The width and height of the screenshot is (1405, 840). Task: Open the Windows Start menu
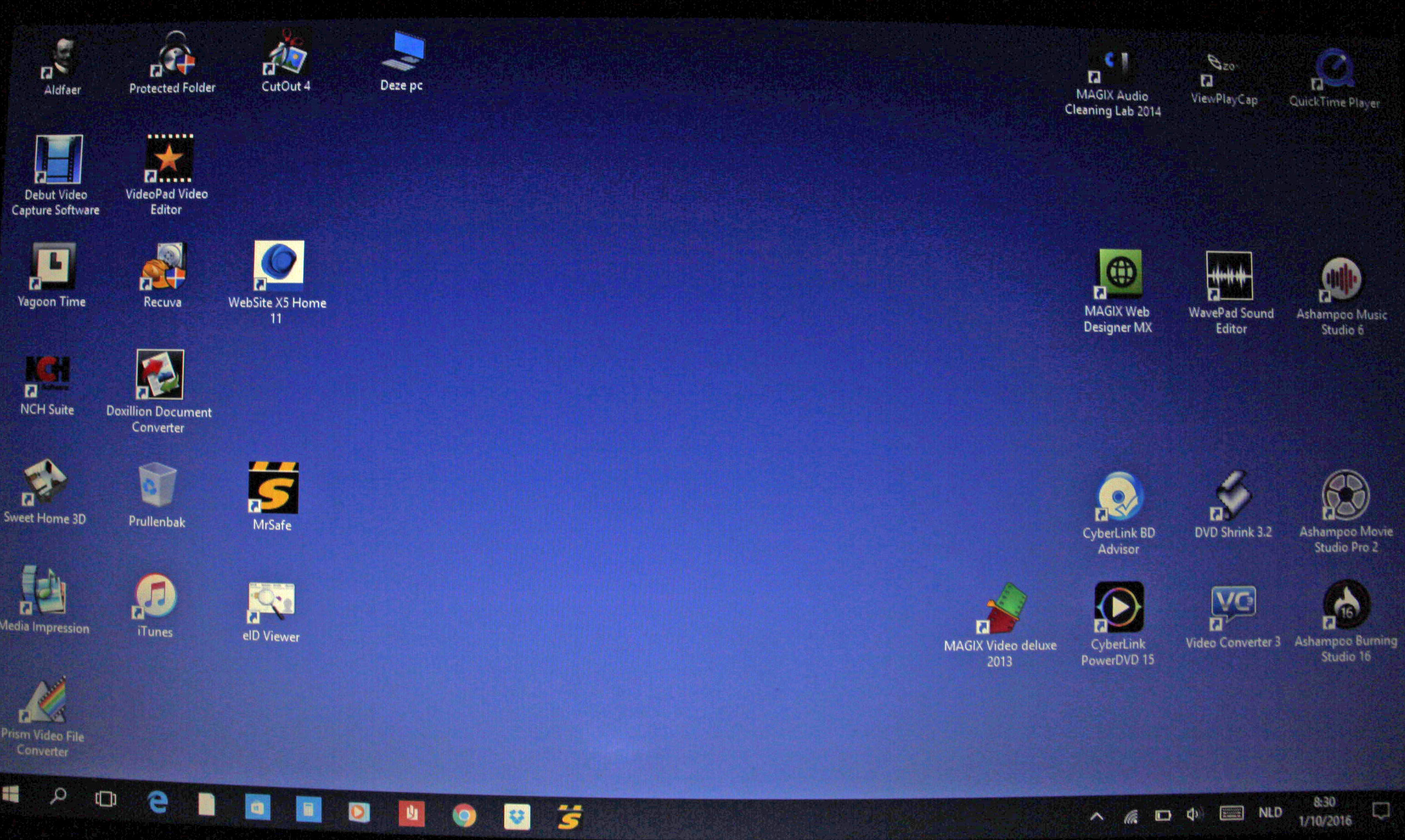tap(10, 794)
